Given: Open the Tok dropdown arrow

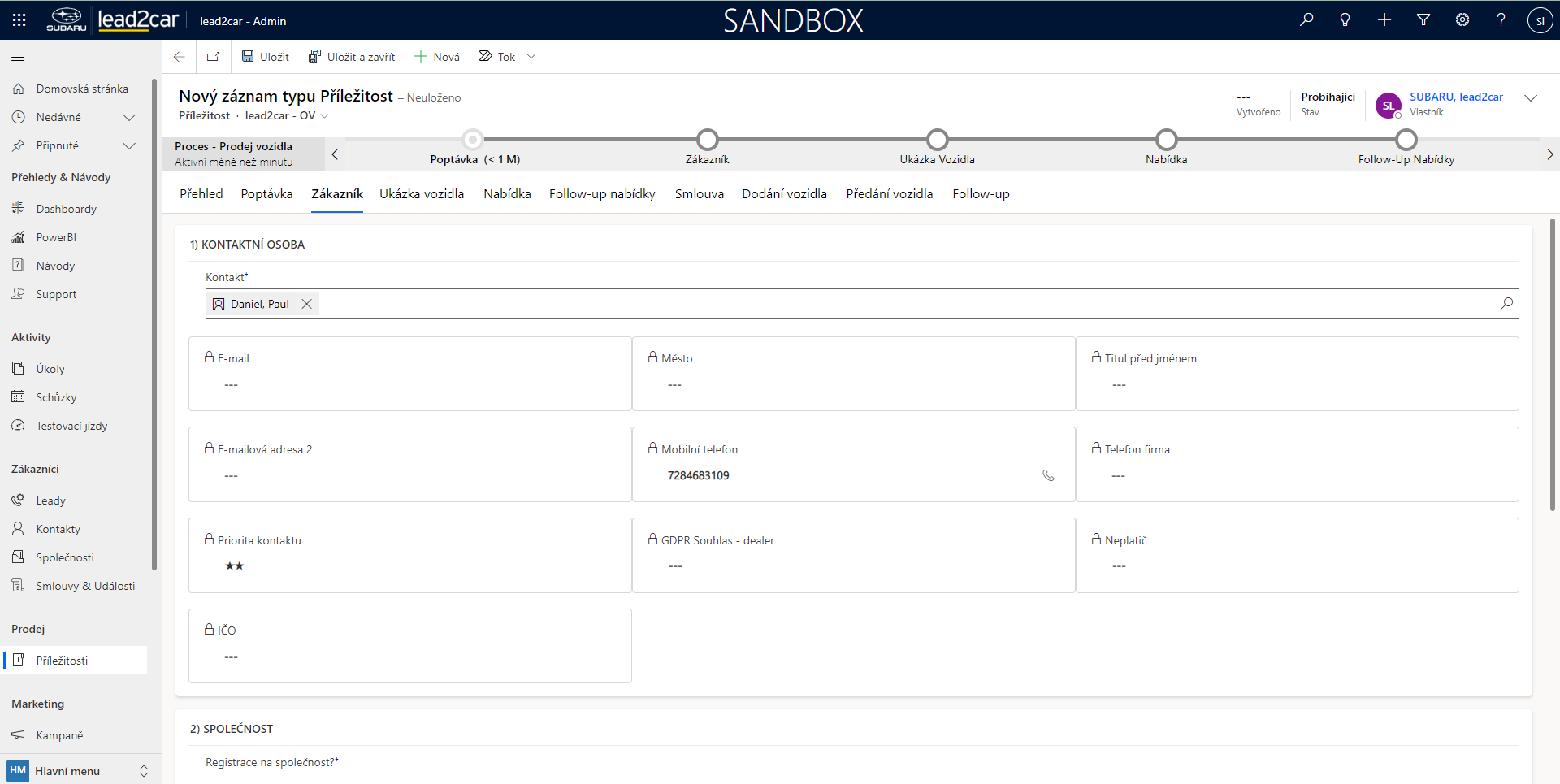Looking at the screenshot, I should (x=531, y=57).
